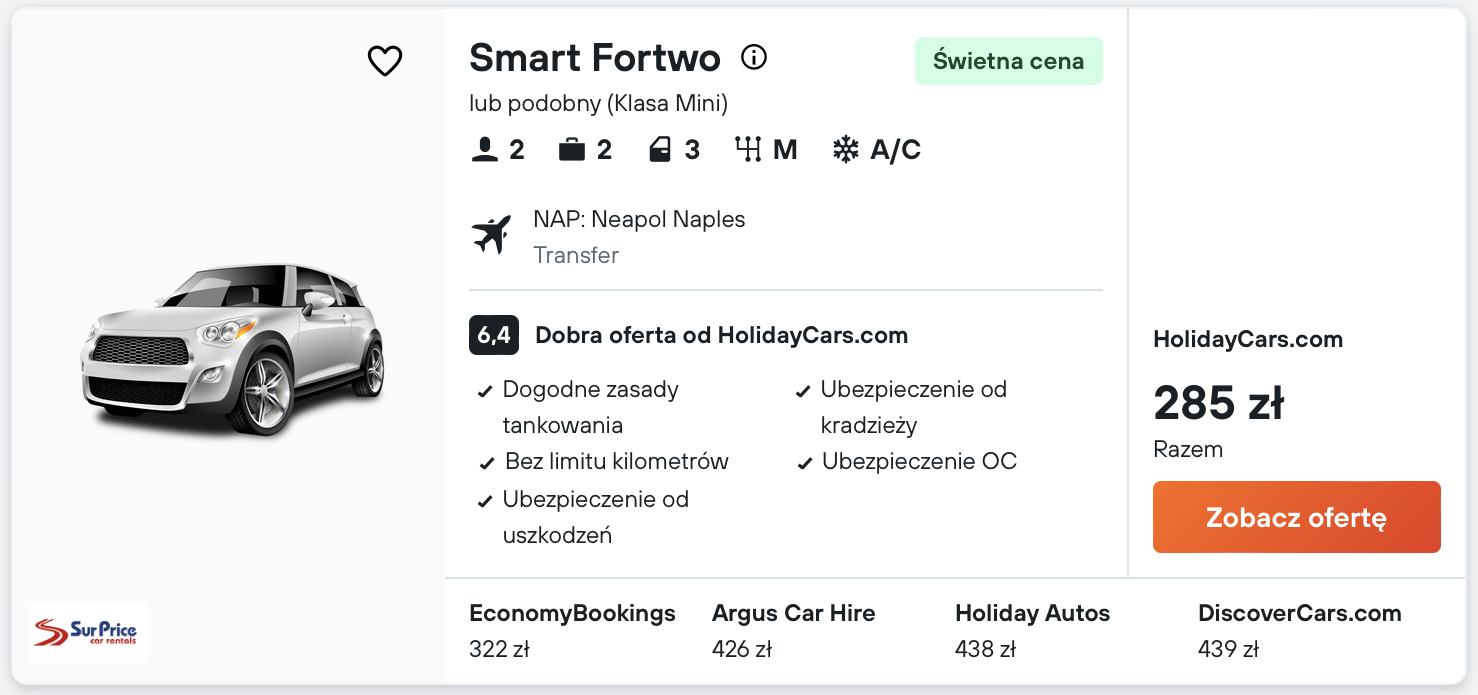Save offer with the heart icon

tap(385, 61)
